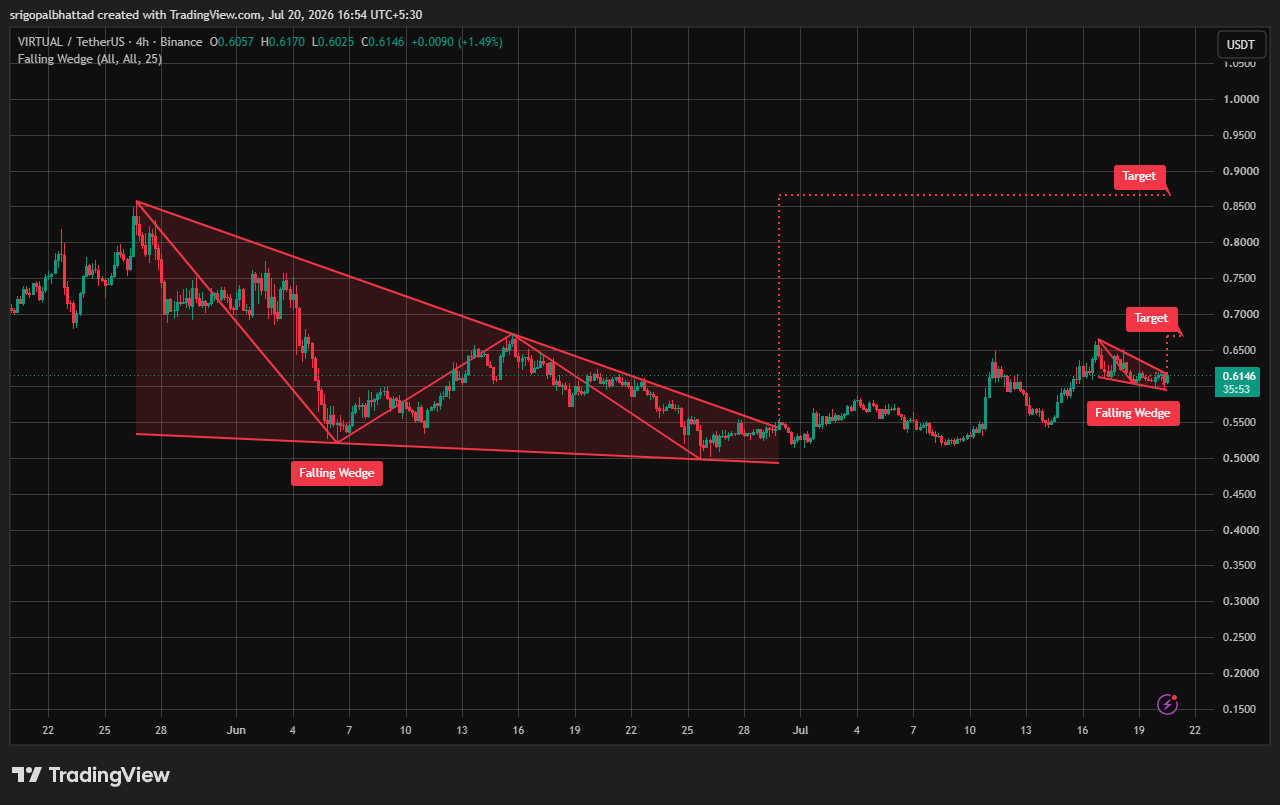
Task: Click the Falling Wedge (All, All, 25) indicator legend
Action: [x=90, y=59]
